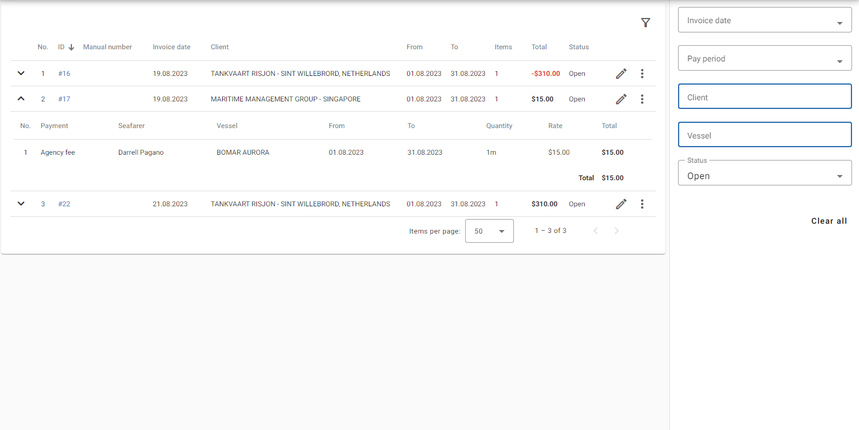Open Pay period filter dropdown
This screenshot has height=430, width=859.
coord(765,58)
